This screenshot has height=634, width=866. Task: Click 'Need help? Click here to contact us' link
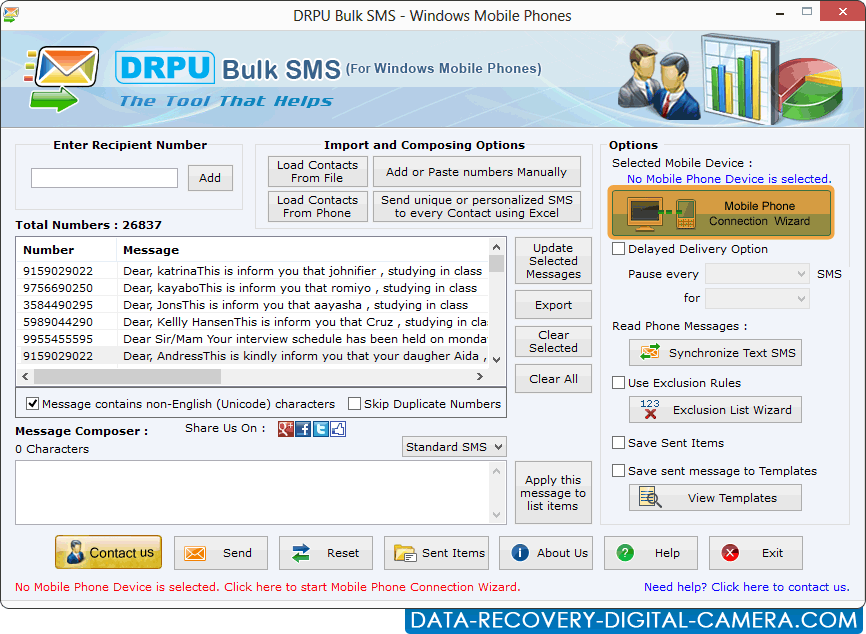(x=746, y=587)
